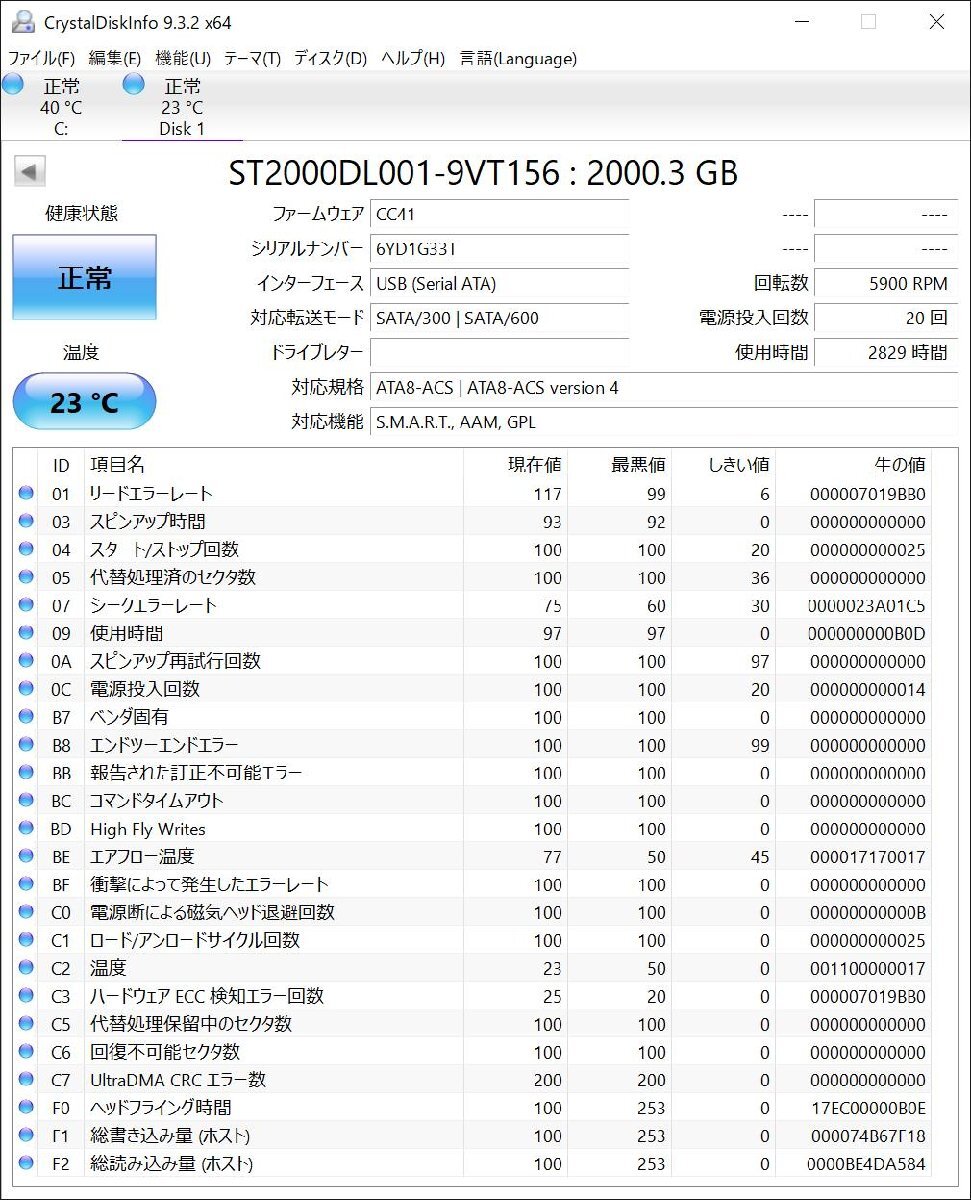
Task: Select the リードエラーレート row name
Action: pos(151,493)
